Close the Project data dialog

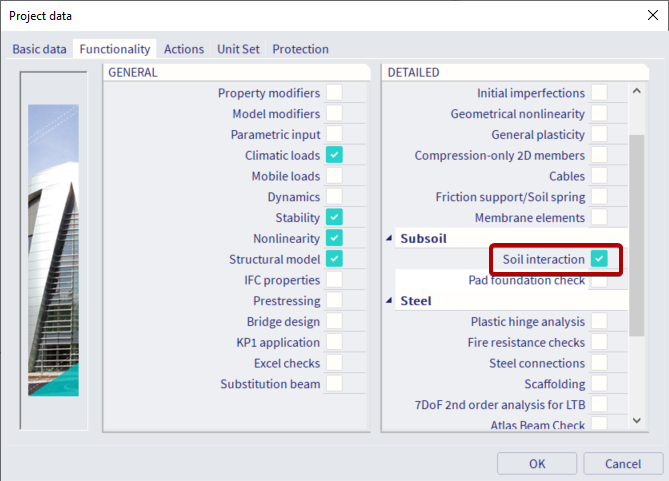tap(652, 15)
